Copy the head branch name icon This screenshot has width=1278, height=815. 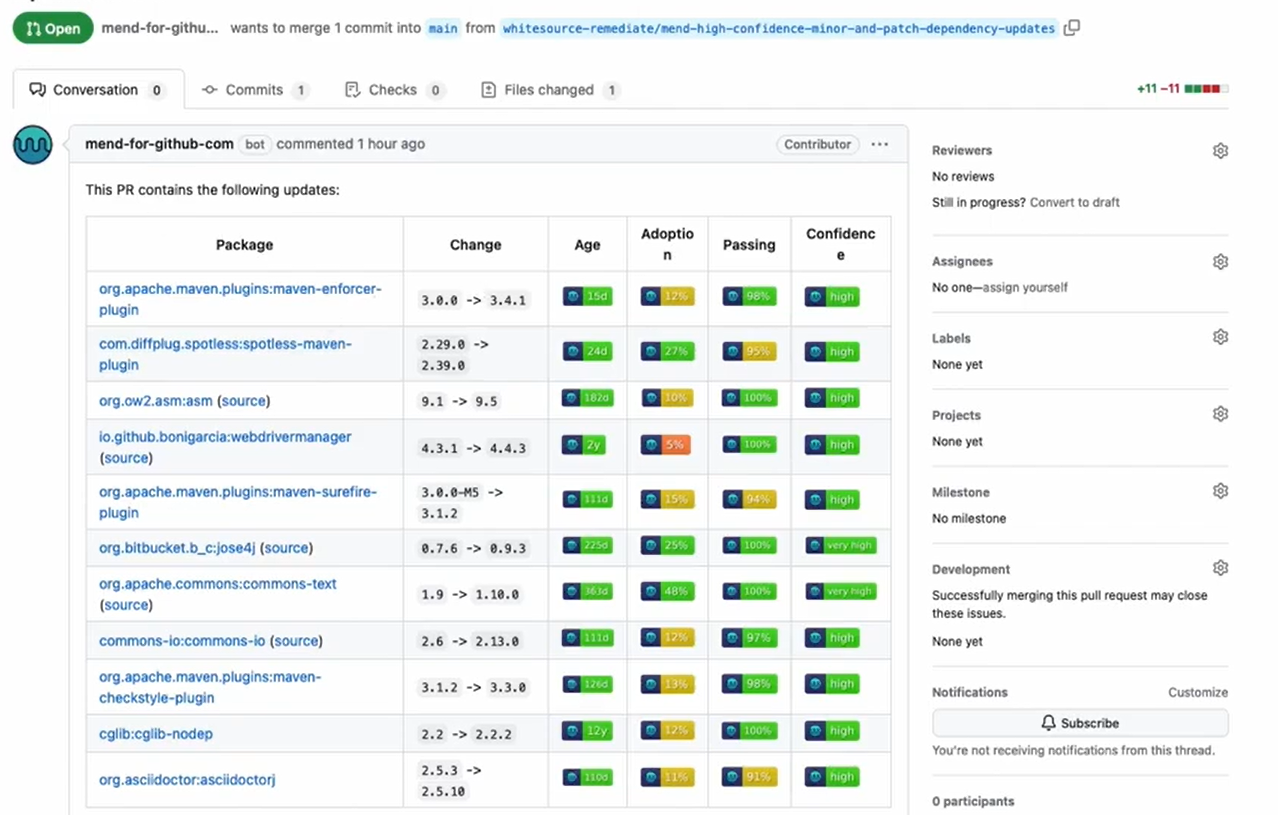point(1071,28)
